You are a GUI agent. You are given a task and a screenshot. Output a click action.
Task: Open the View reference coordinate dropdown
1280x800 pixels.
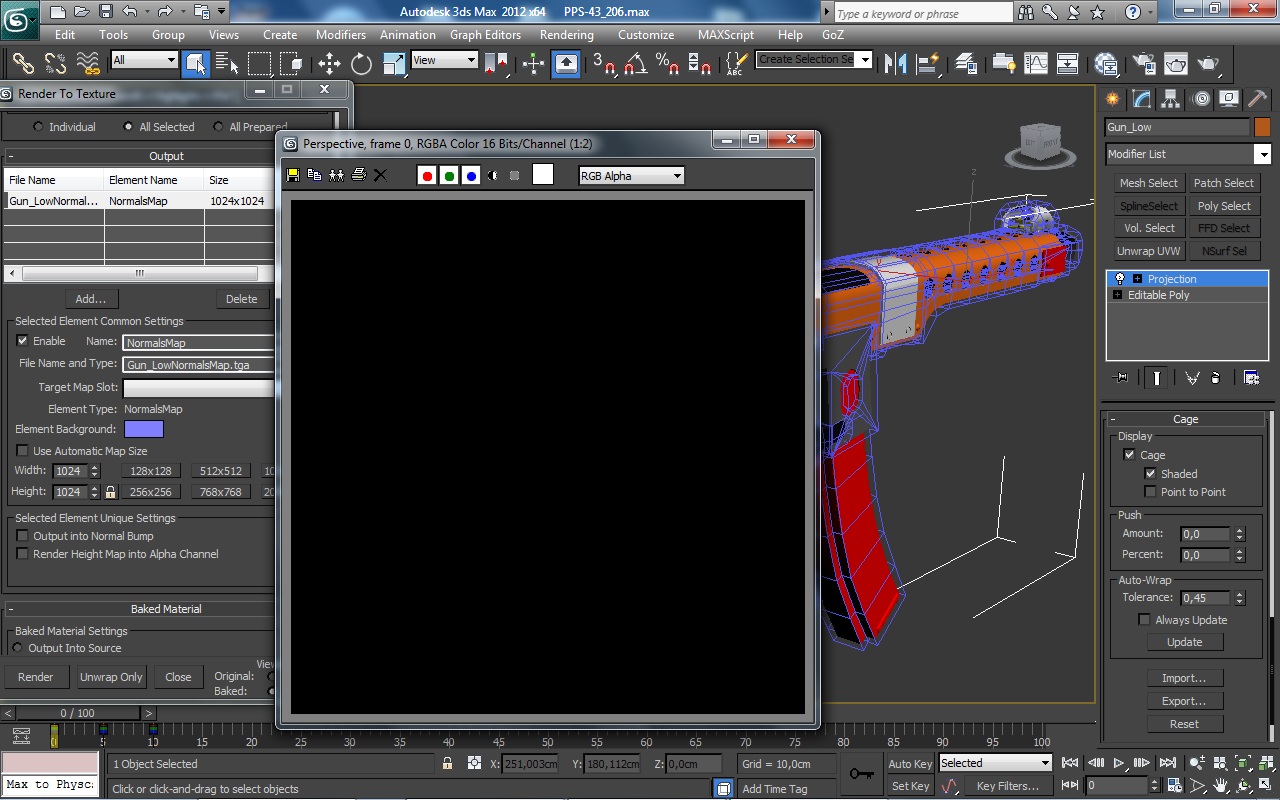(444, 60)
